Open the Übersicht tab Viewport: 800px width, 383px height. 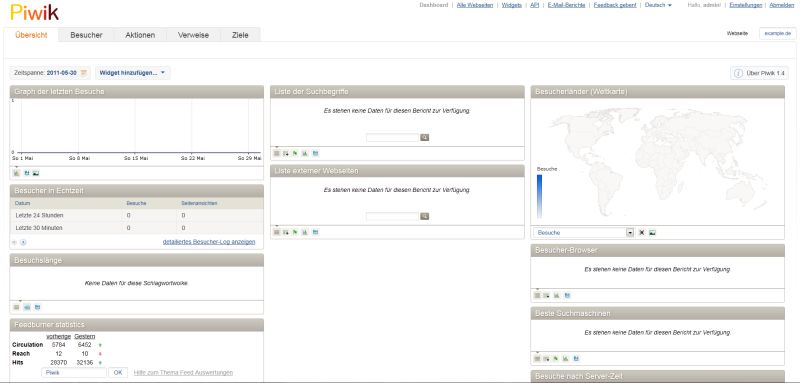31,35
